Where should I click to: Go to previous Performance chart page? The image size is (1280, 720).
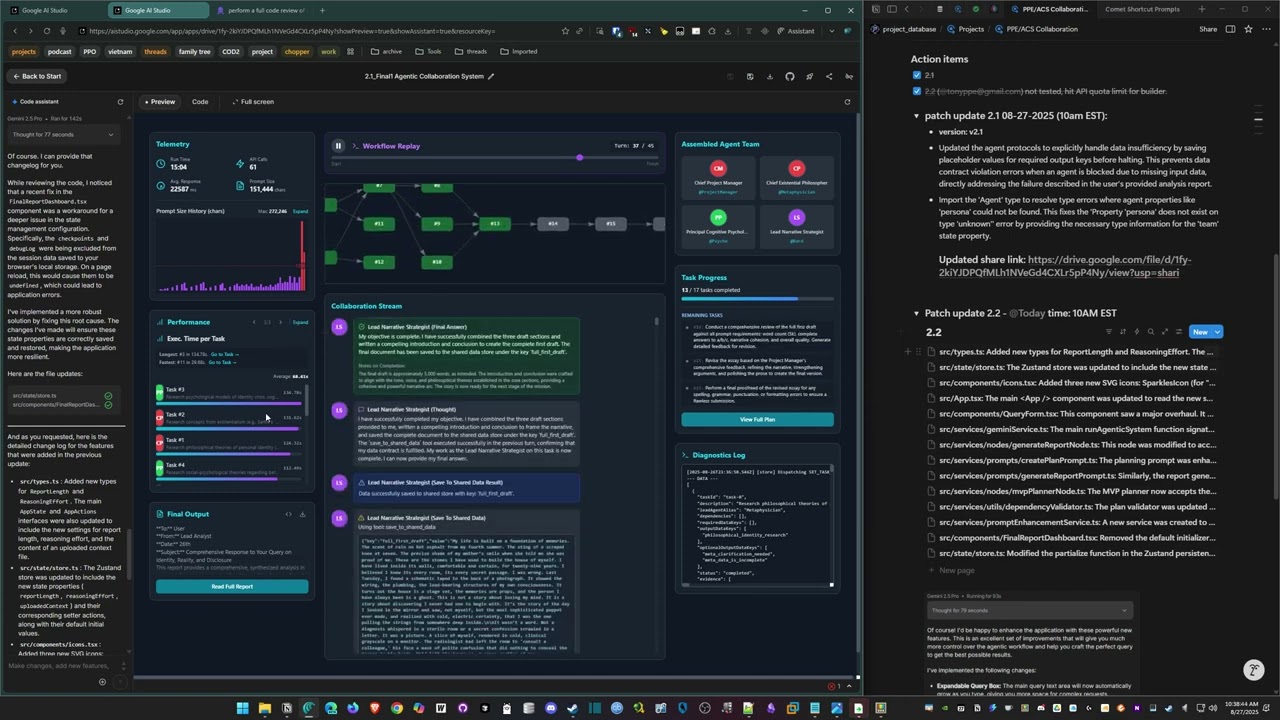pos(254,322)
